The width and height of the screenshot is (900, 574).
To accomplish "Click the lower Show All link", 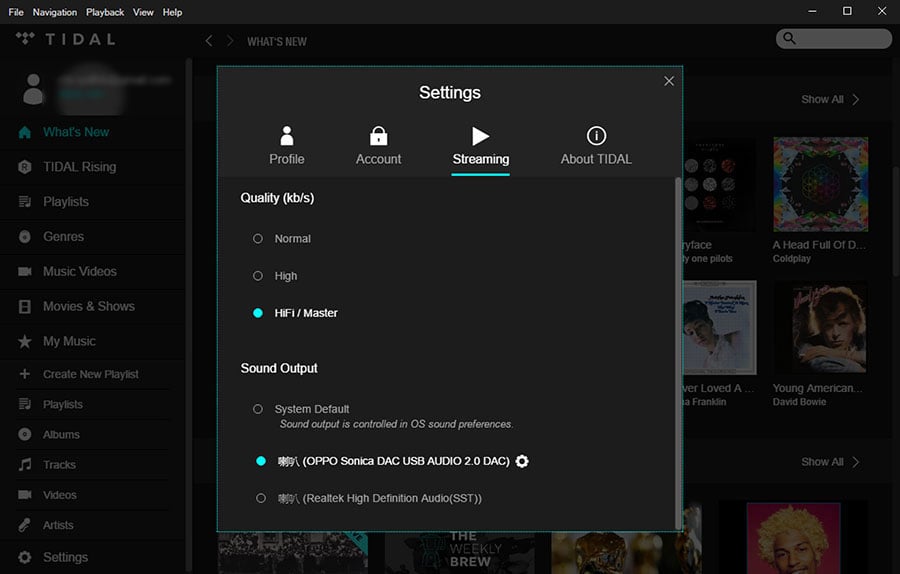I will pyautogui.click(x=830, y=462).
